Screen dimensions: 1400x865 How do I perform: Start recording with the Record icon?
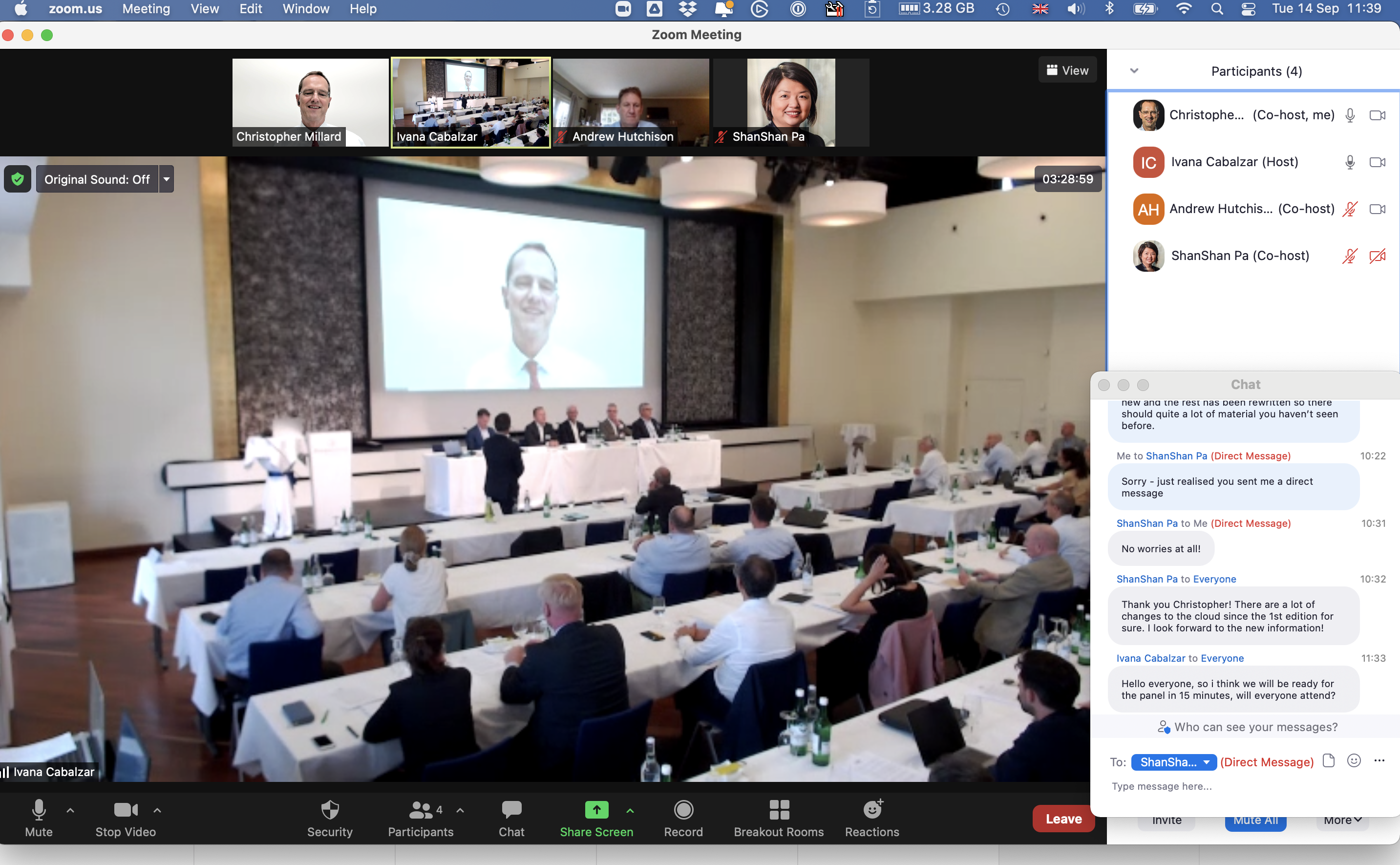683,810
